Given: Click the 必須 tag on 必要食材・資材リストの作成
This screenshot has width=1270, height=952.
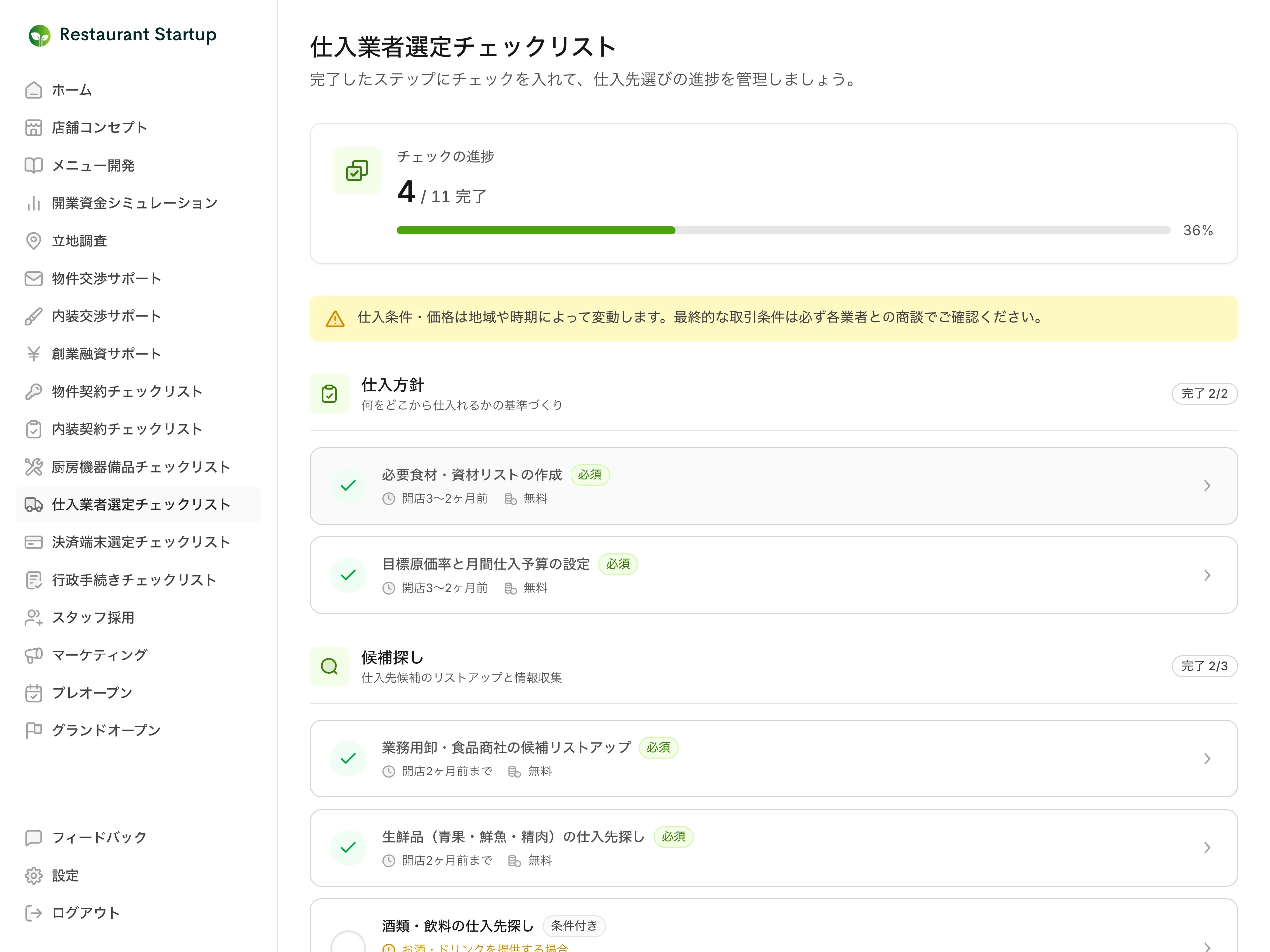Looking at the screenshot, I should pos(590,475).
